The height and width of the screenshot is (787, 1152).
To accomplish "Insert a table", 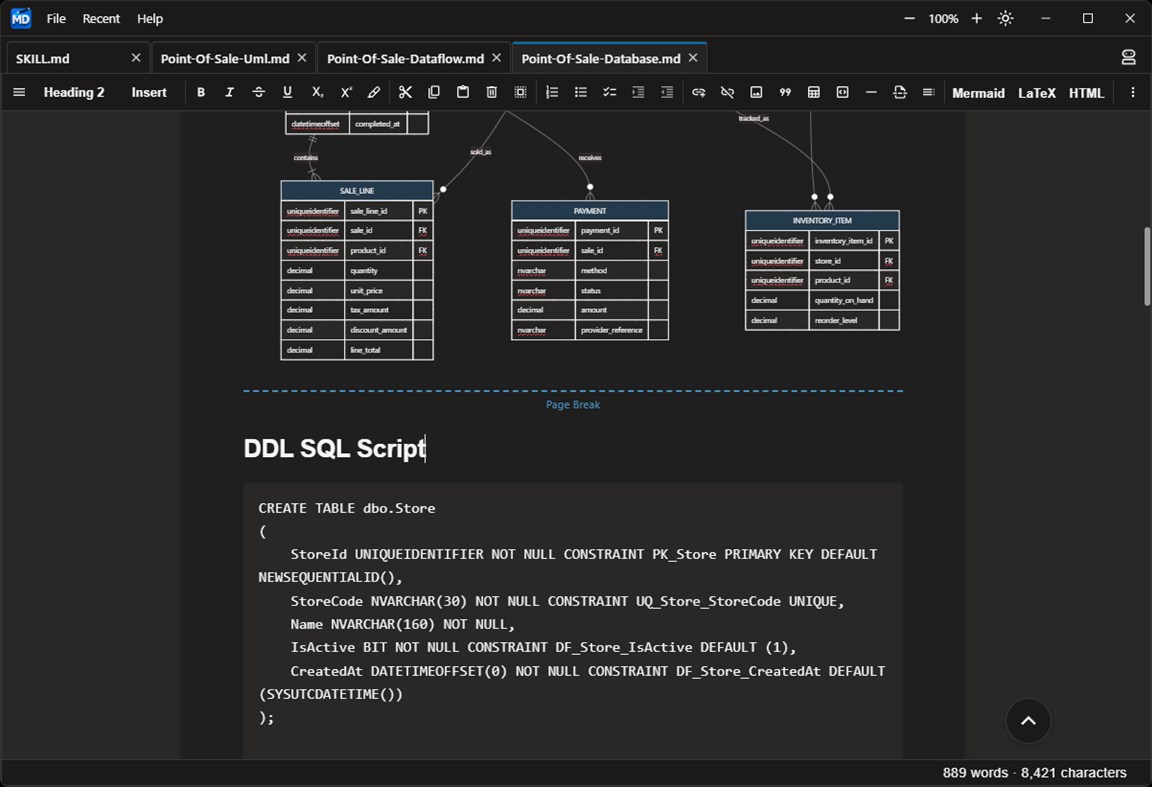I will coord(814,93).
